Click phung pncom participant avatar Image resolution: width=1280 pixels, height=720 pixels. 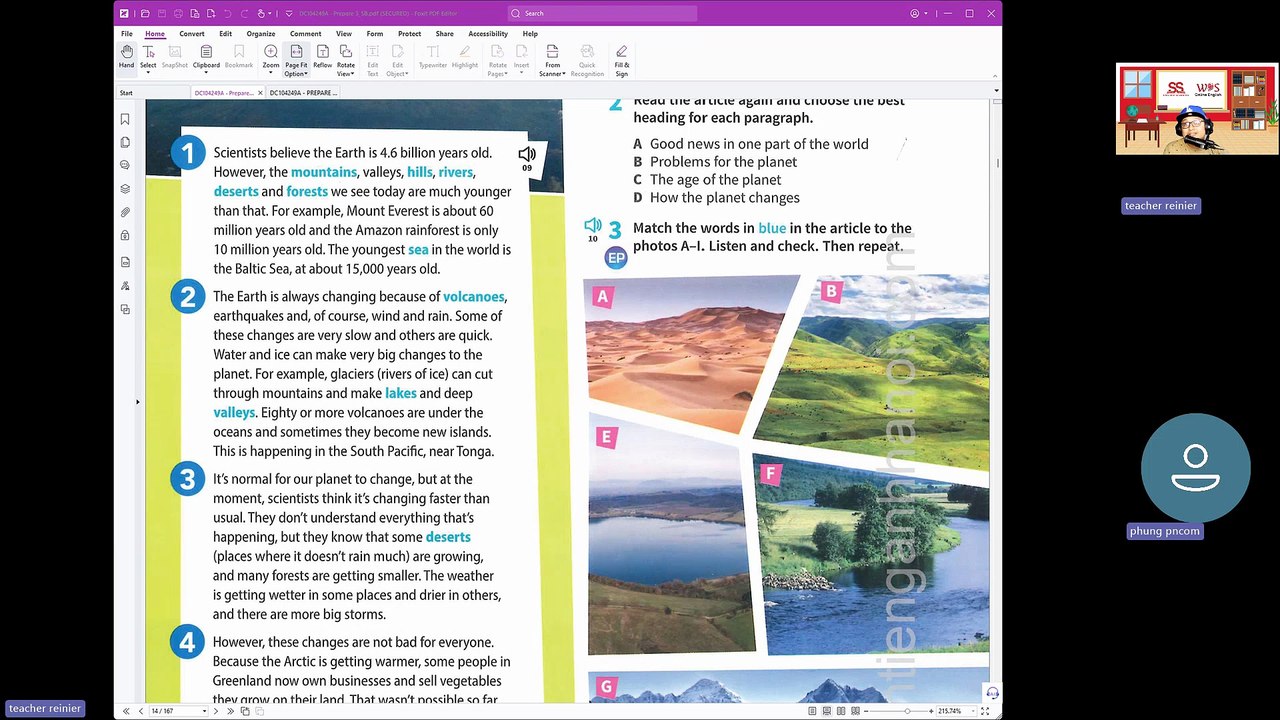[x=1195, y=468]
